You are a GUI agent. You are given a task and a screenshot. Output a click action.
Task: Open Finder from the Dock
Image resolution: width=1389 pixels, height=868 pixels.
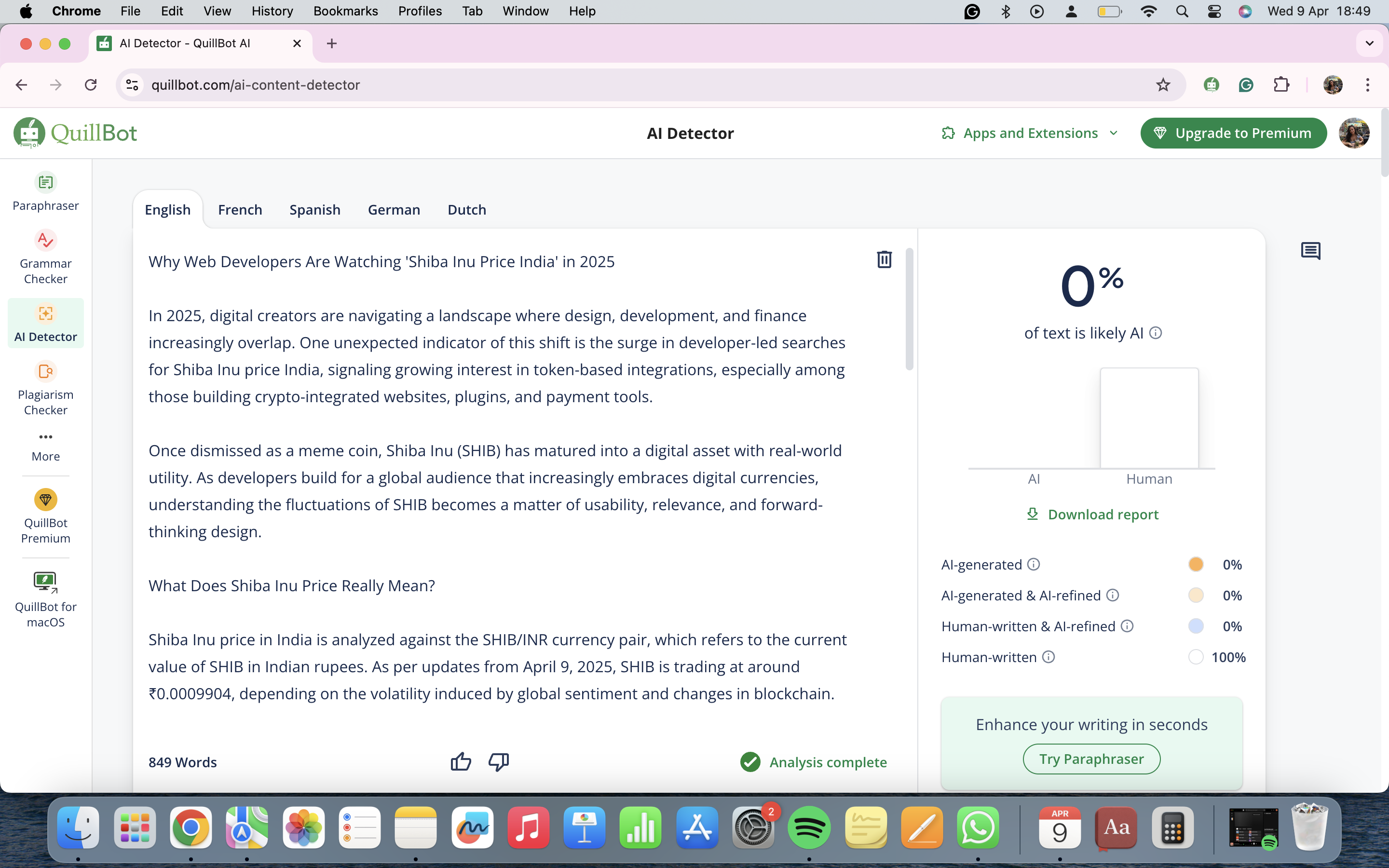pyautogui.click(x=78, y=827)
